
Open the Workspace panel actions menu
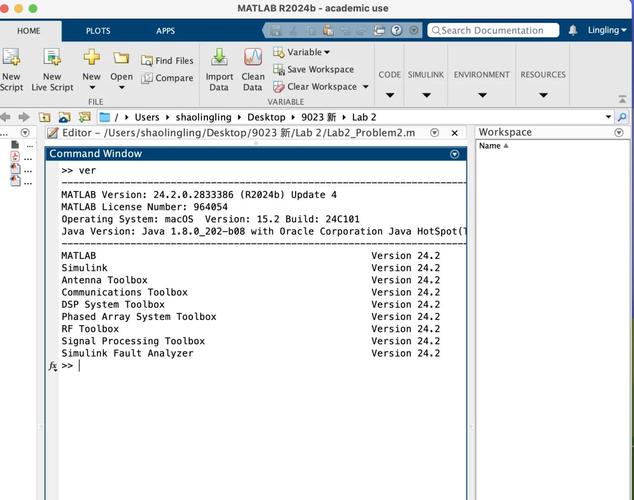coord(619,133)
